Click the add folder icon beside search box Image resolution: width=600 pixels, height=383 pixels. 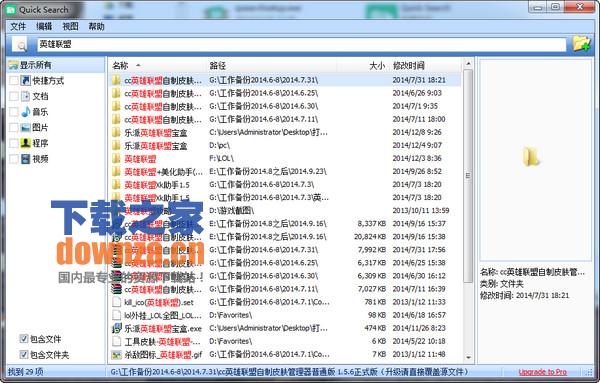click(x=581, y=44)
